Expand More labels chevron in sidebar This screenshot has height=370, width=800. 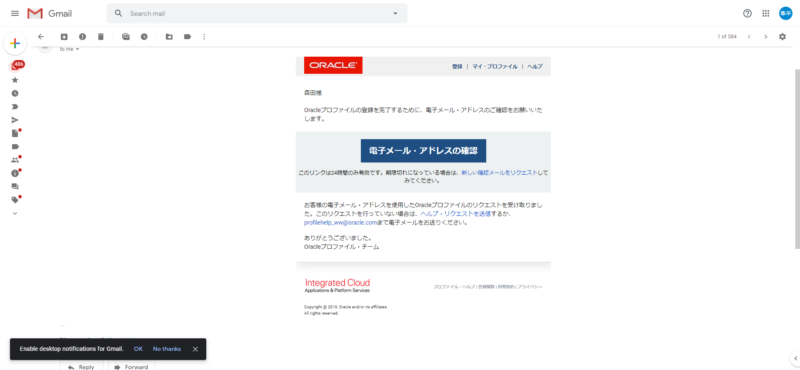point(15,213)
